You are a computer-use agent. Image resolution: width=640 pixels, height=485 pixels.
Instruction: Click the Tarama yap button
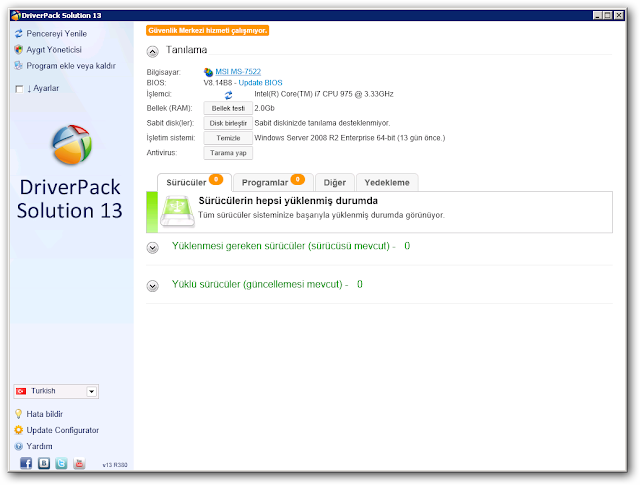point(228,153)
